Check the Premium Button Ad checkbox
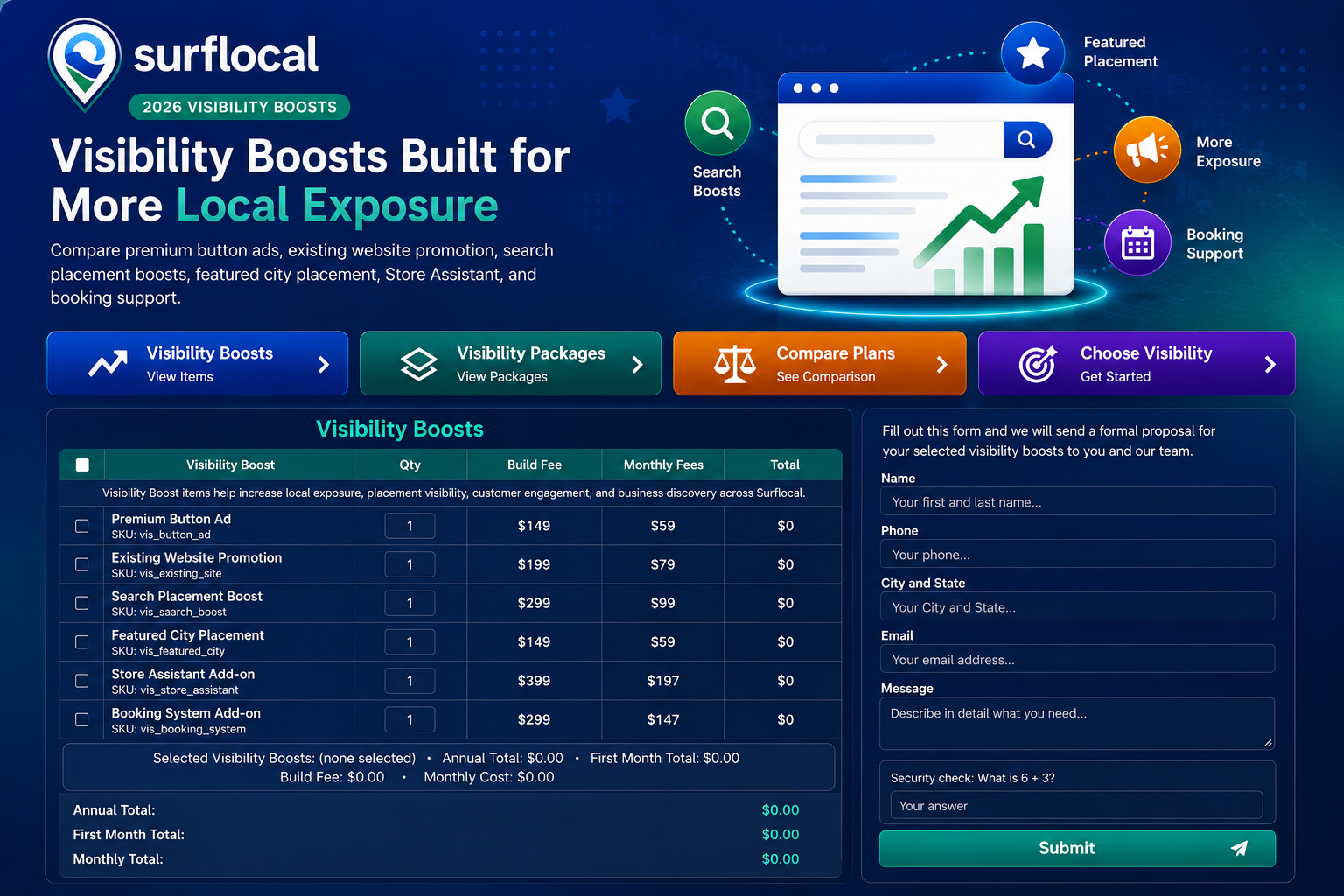The image size is (1344, 896). (x=82, y=526)
